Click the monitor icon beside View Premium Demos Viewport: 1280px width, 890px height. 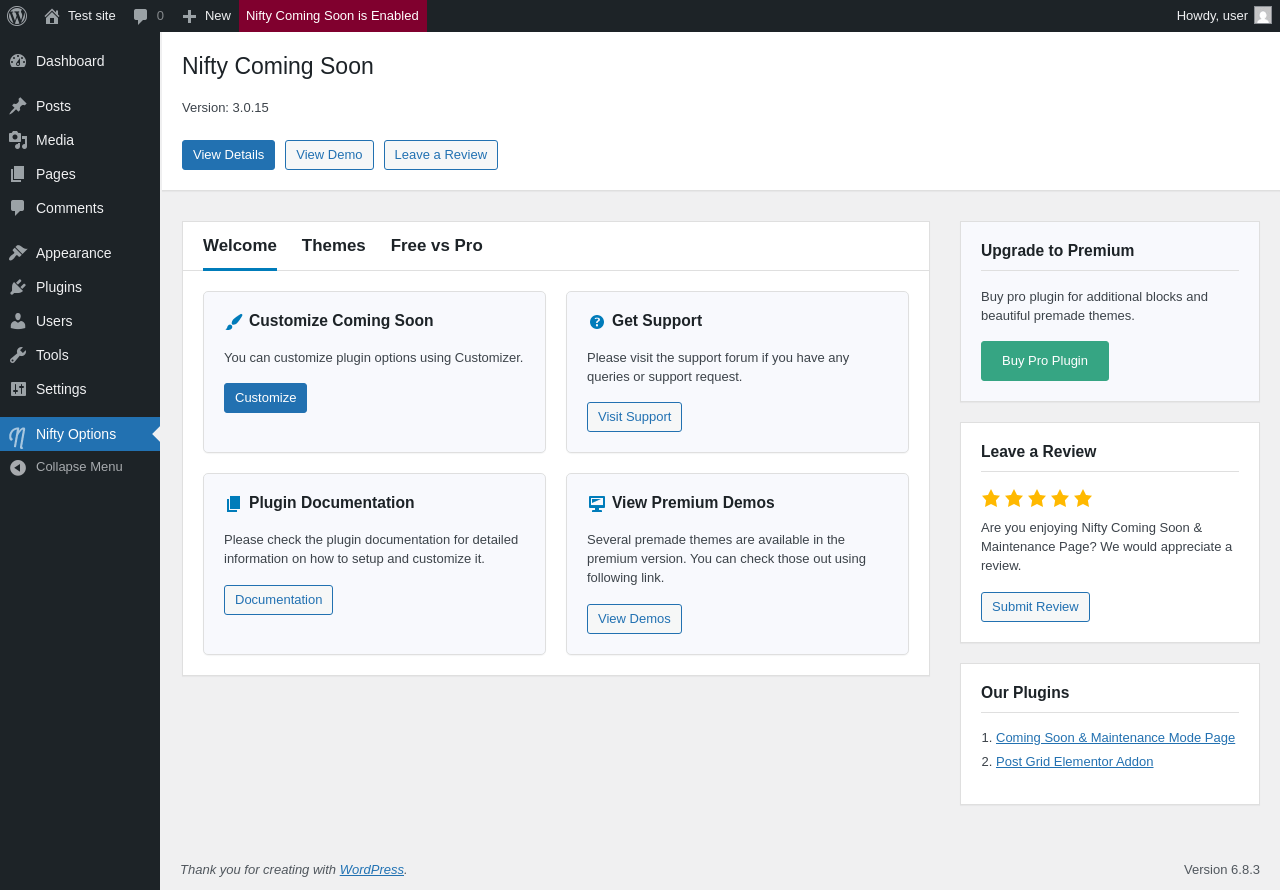click(x=597, y=504)
